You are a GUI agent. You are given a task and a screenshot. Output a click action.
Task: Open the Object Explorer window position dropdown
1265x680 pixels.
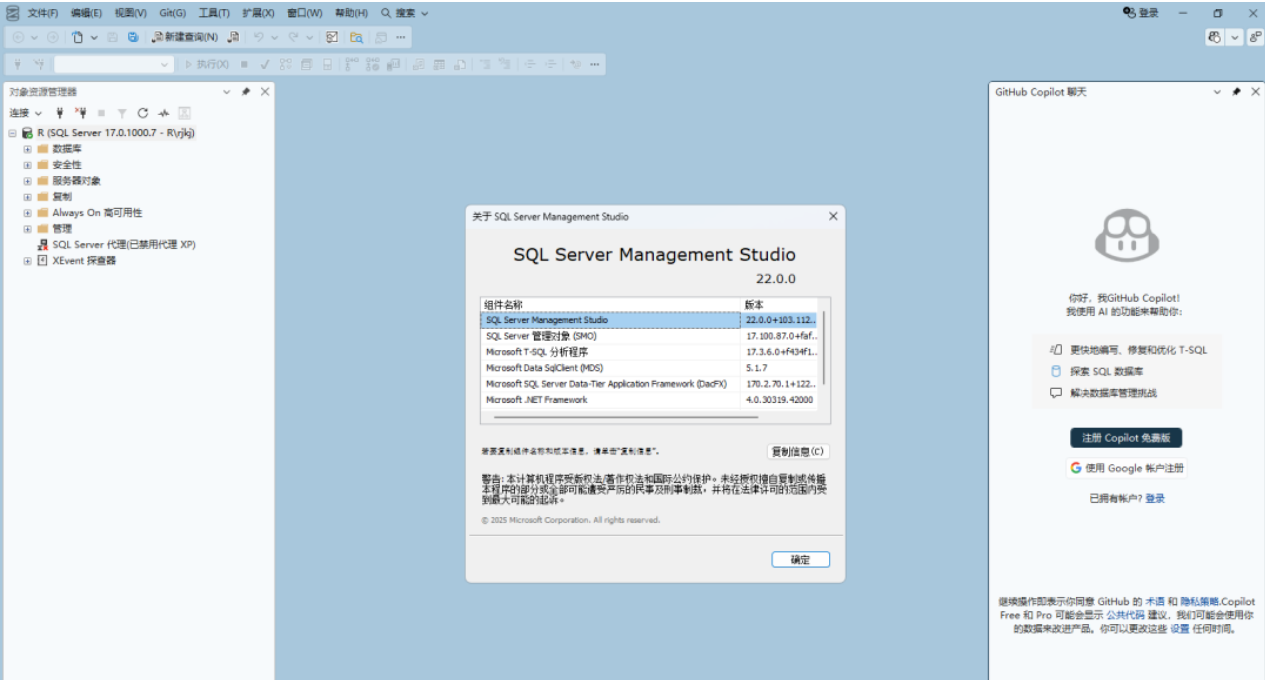coord(226,91)
